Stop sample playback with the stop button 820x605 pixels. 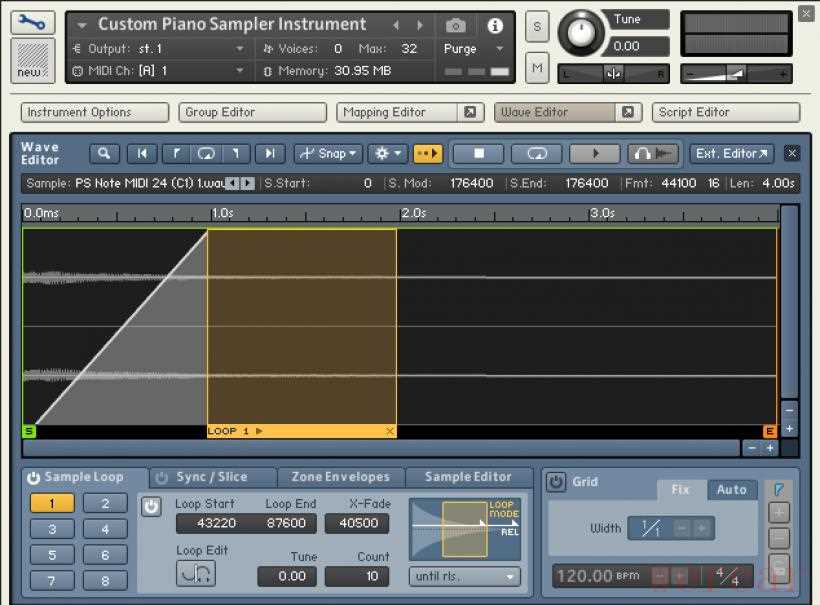click(x=478, y=154)
